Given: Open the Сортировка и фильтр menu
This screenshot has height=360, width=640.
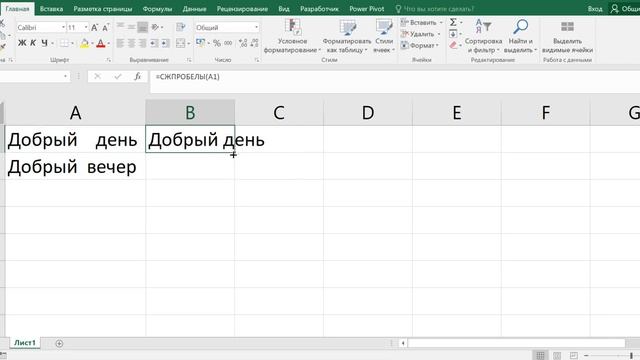Looking at the screenshot, I should [483, 36].
